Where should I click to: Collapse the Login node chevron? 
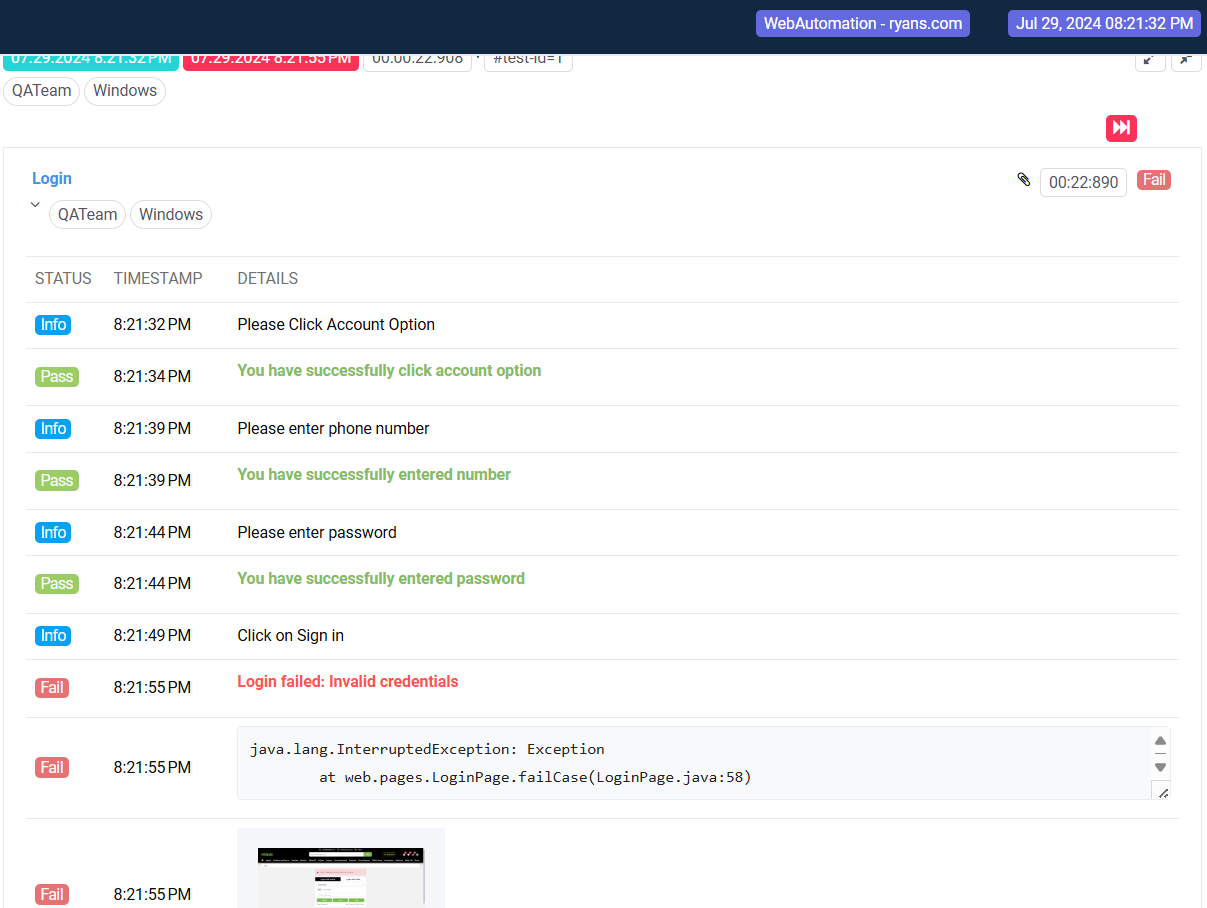(35, 205)
